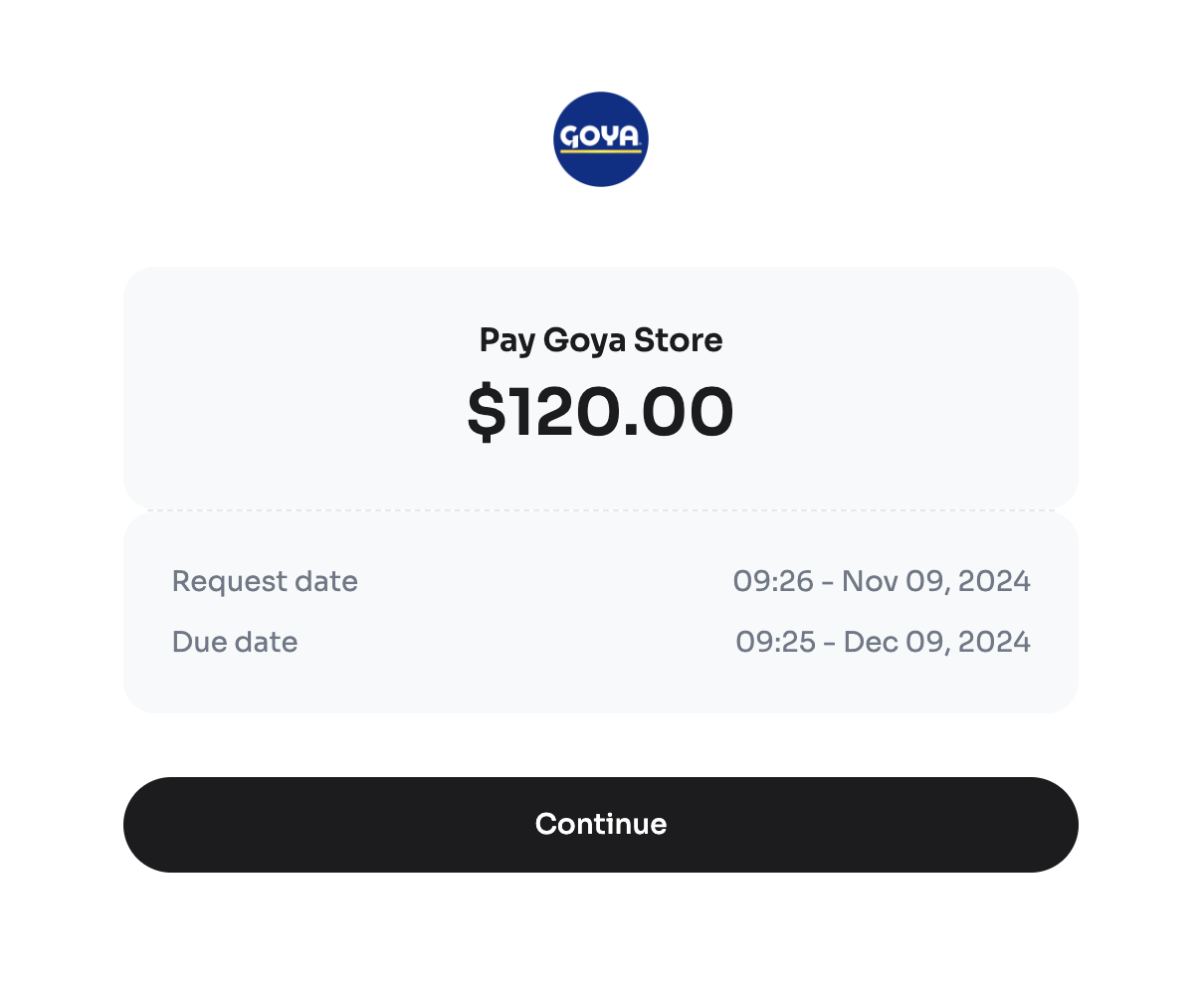Click the year 2024 in the request date
The width and height of the screenshot is (1204, 995).
point(993,581)
